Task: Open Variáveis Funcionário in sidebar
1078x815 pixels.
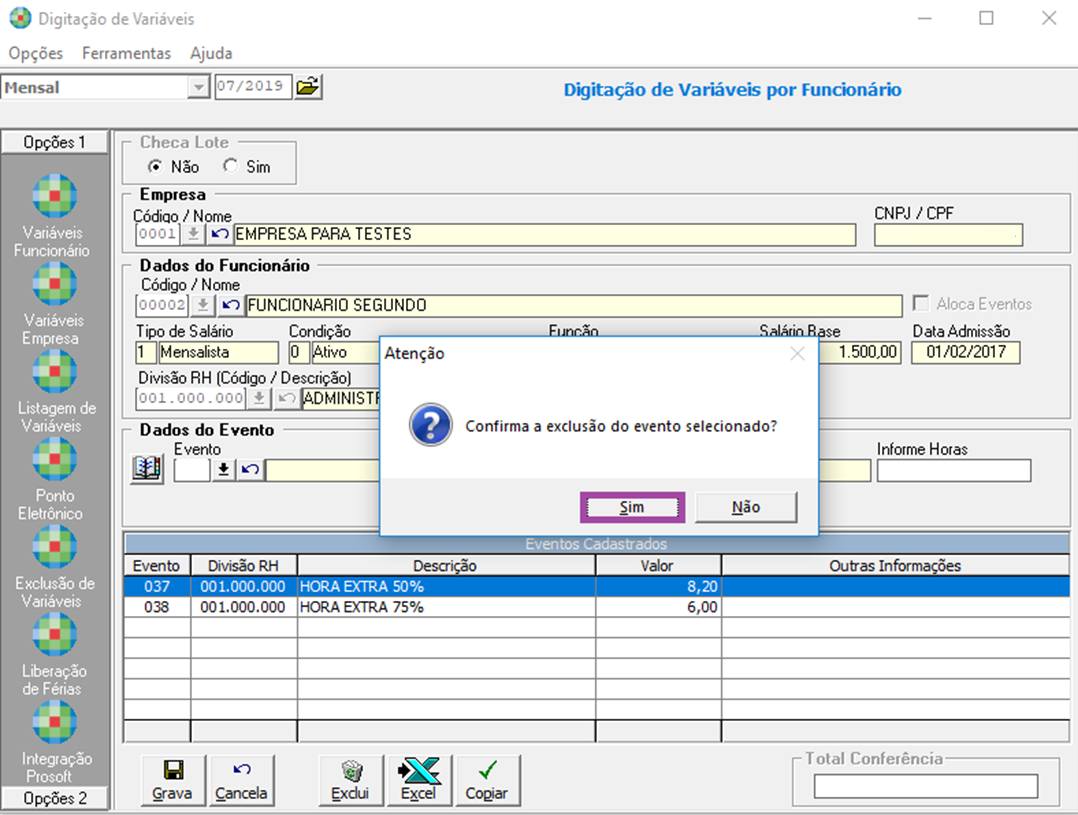Action: point(54,196)
